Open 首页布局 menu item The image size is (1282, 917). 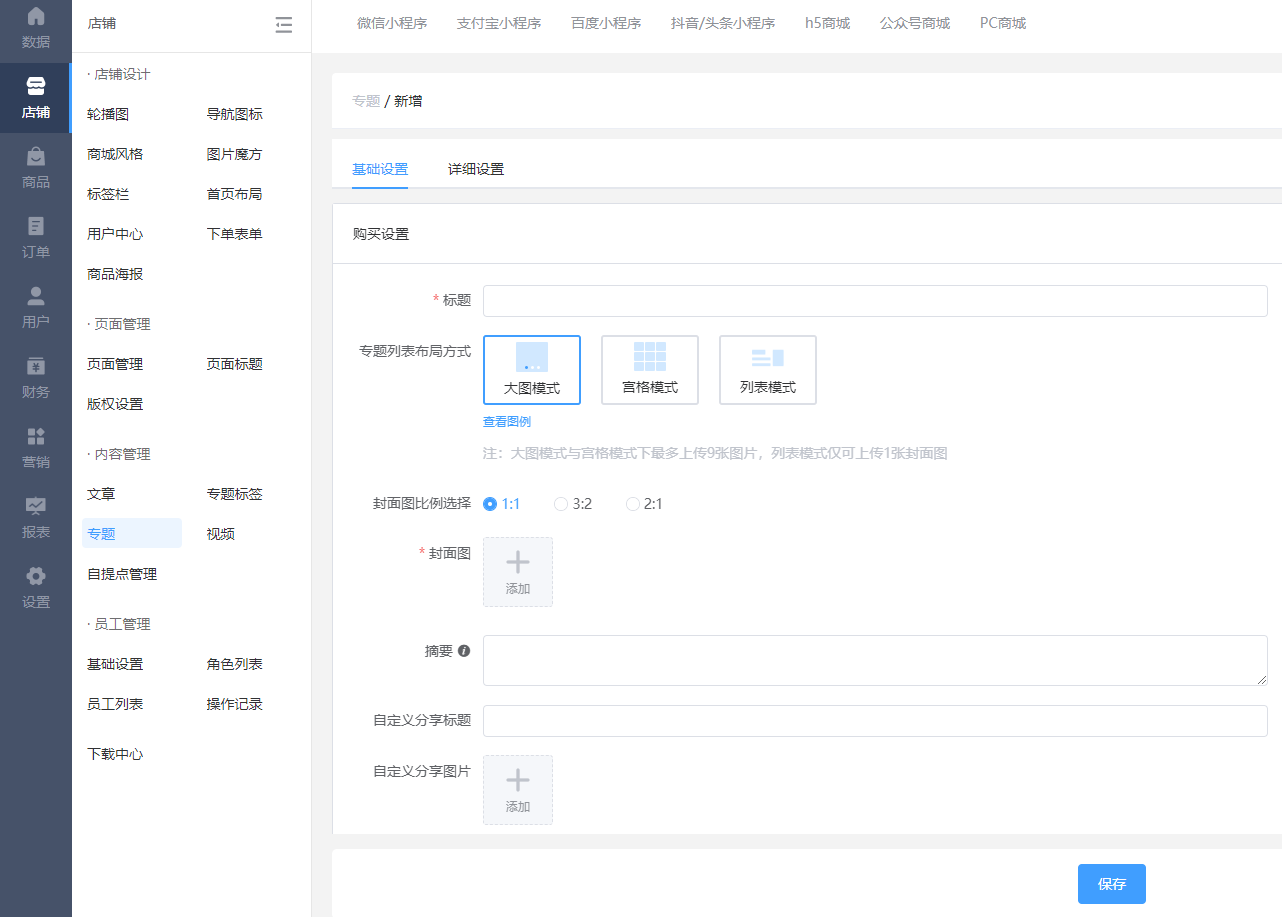coord(235,194)
